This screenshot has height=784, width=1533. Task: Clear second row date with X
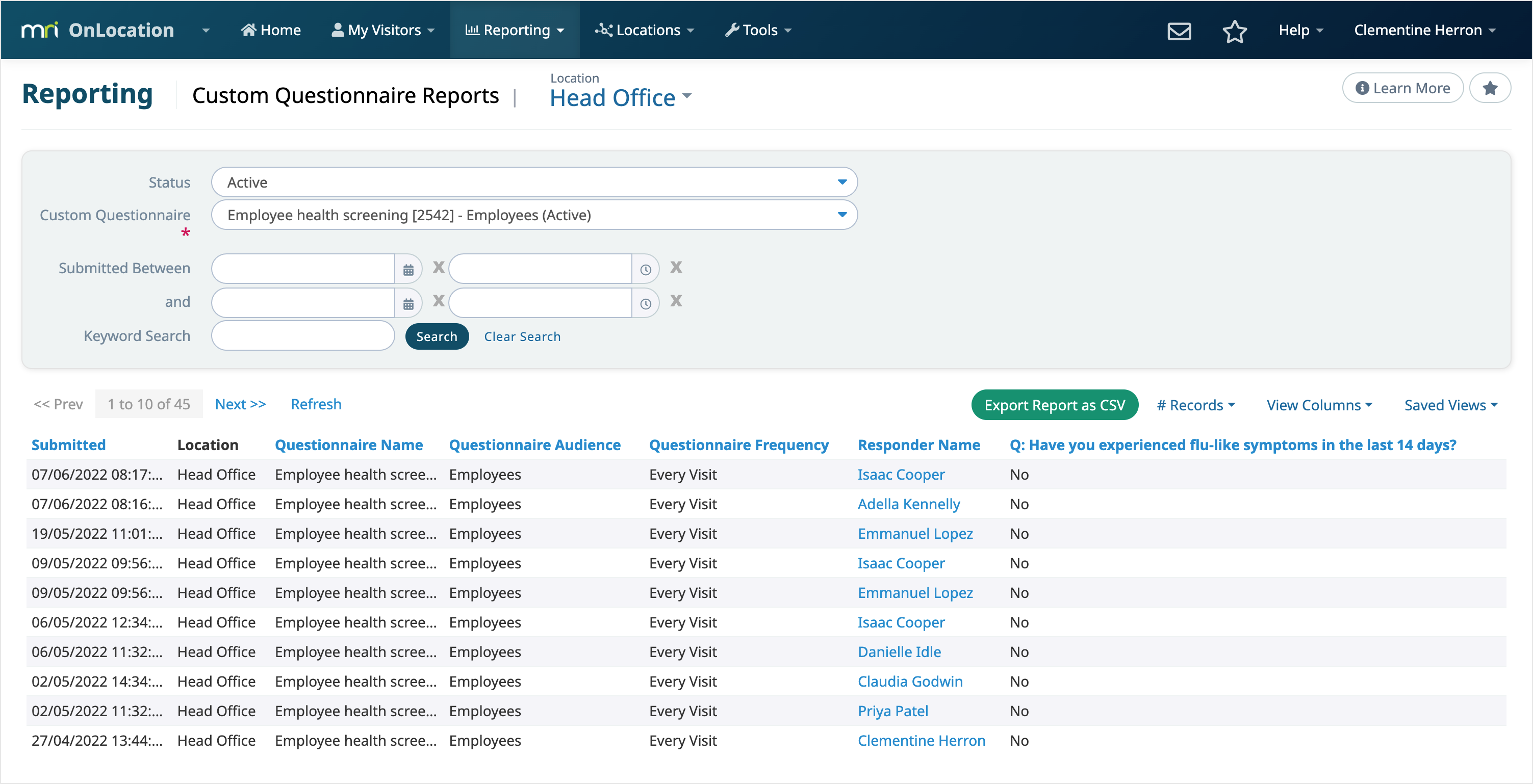click(x=439, y=301)
